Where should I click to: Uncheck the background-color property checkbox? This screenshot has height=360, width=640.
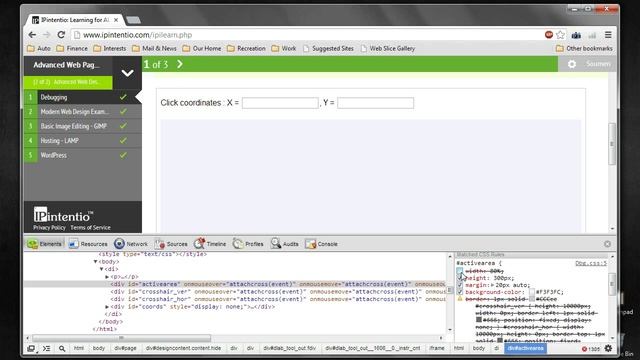coord(460,292)
